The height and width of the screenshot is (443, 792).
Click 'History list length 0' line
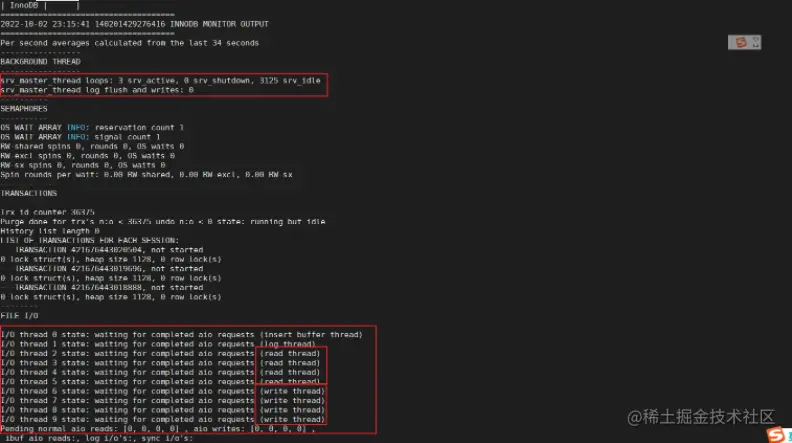click(50, 231)
